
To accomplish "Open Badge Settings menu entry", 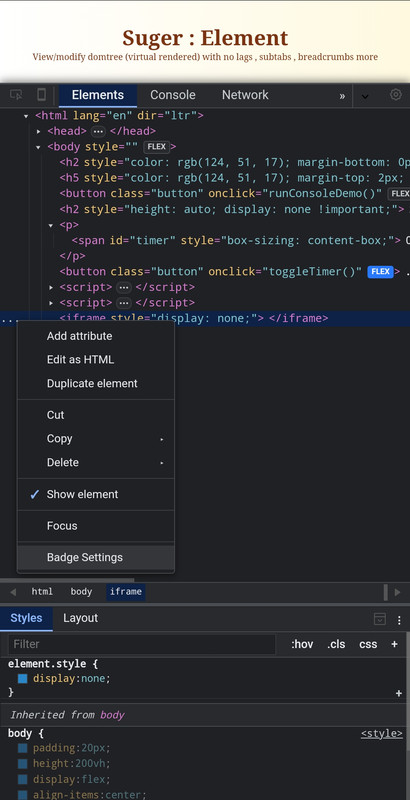I will click(96, 557).
